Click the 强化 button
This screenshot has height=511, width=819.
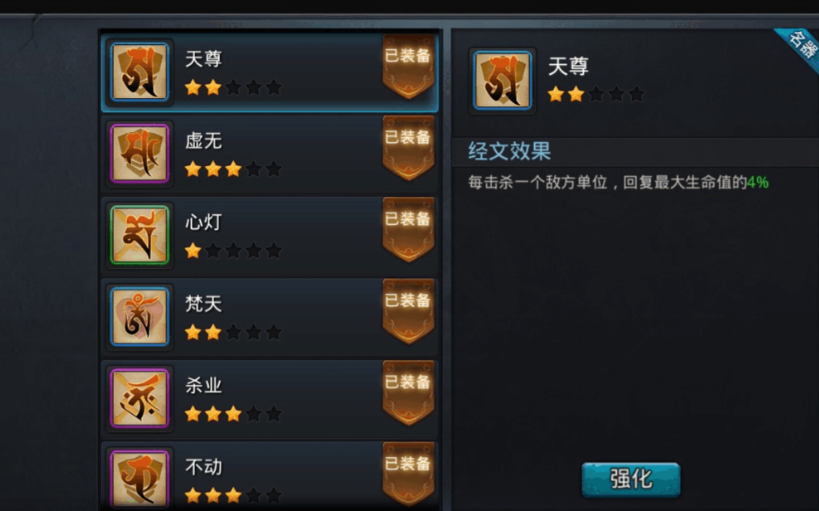coord(631,479)
